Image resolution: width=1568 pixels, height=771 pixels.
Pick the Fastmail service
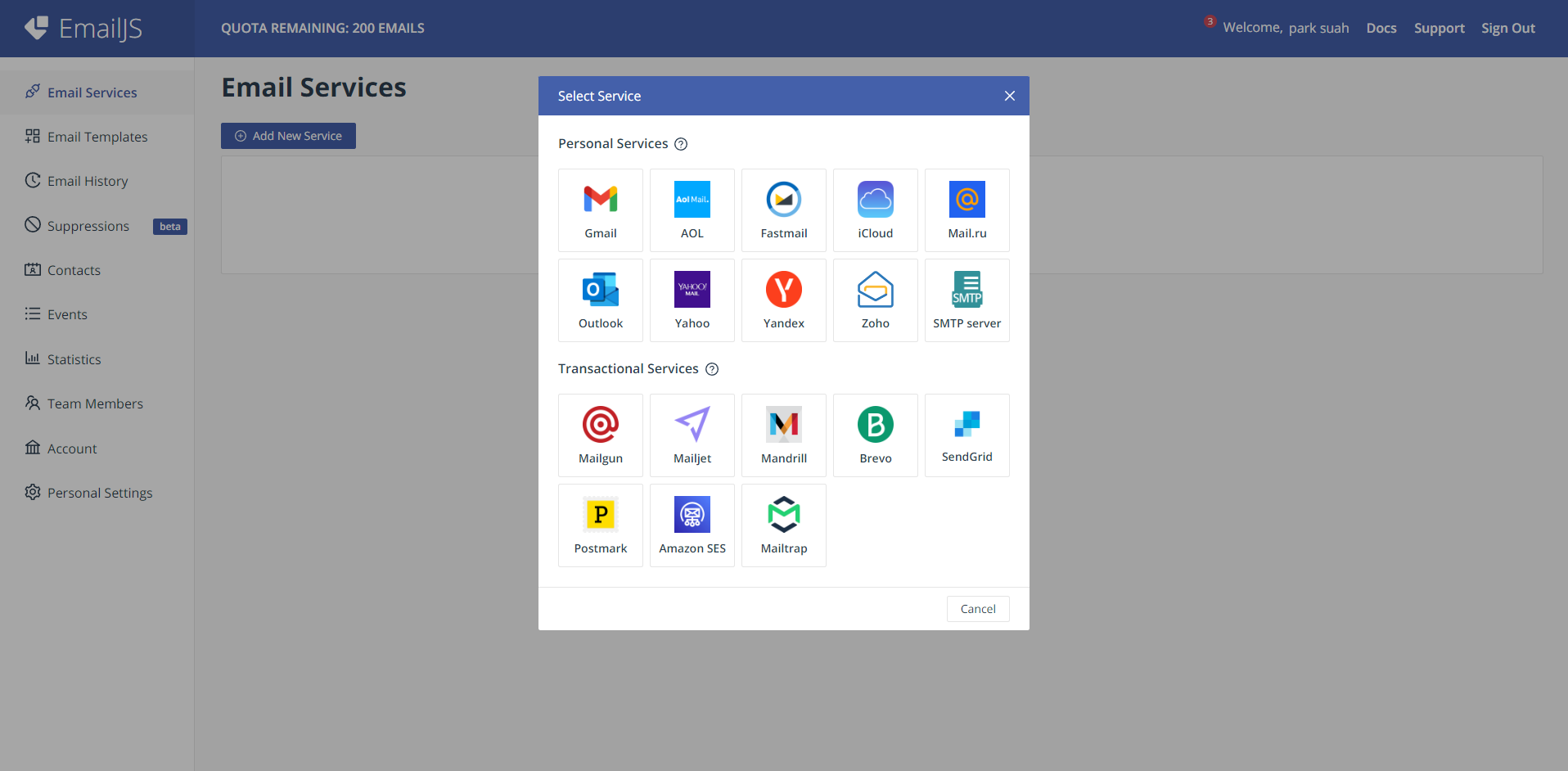[784, 210]
